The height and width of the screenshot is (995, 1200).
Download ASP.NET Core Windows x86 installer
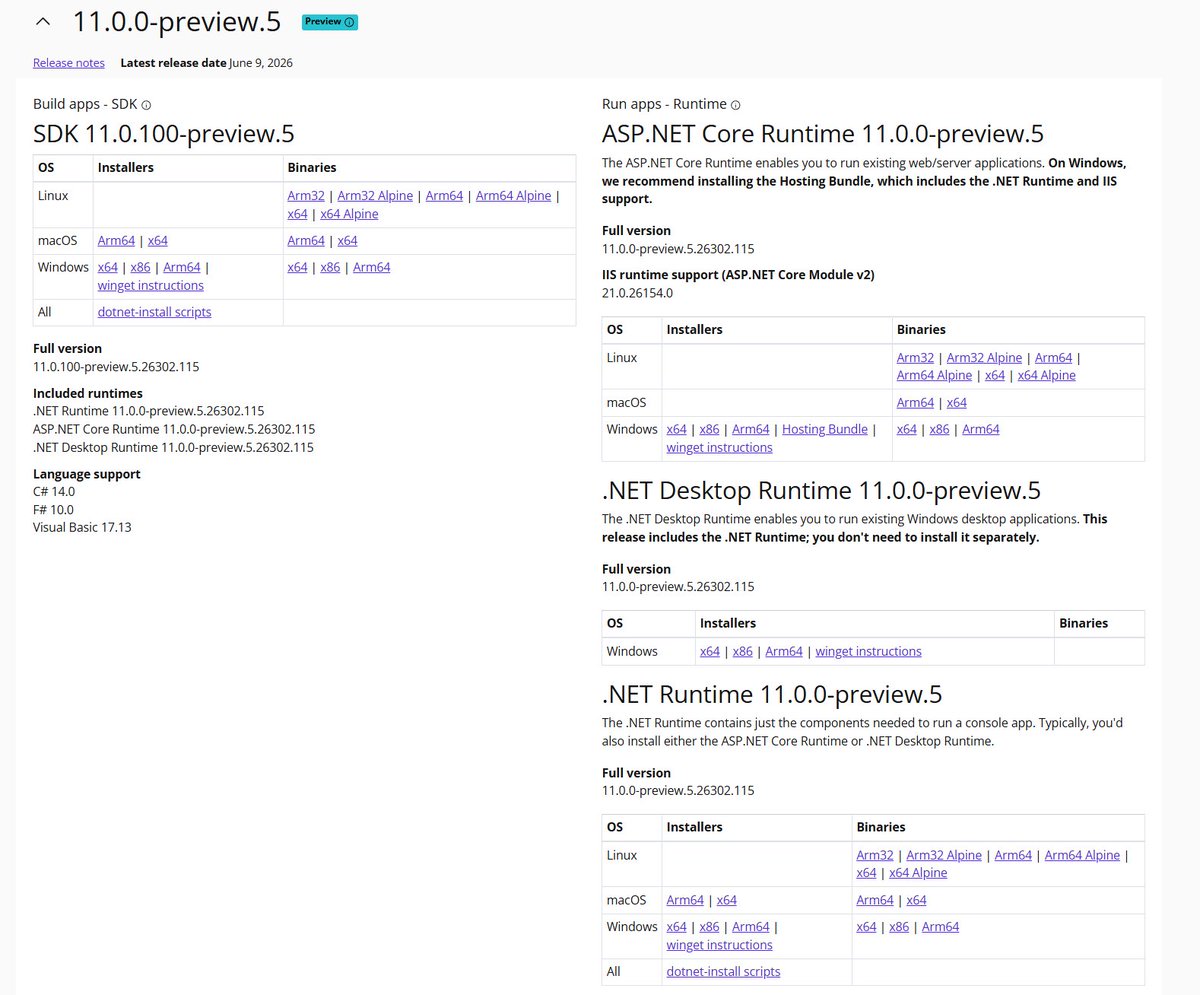tap(709, 429)
